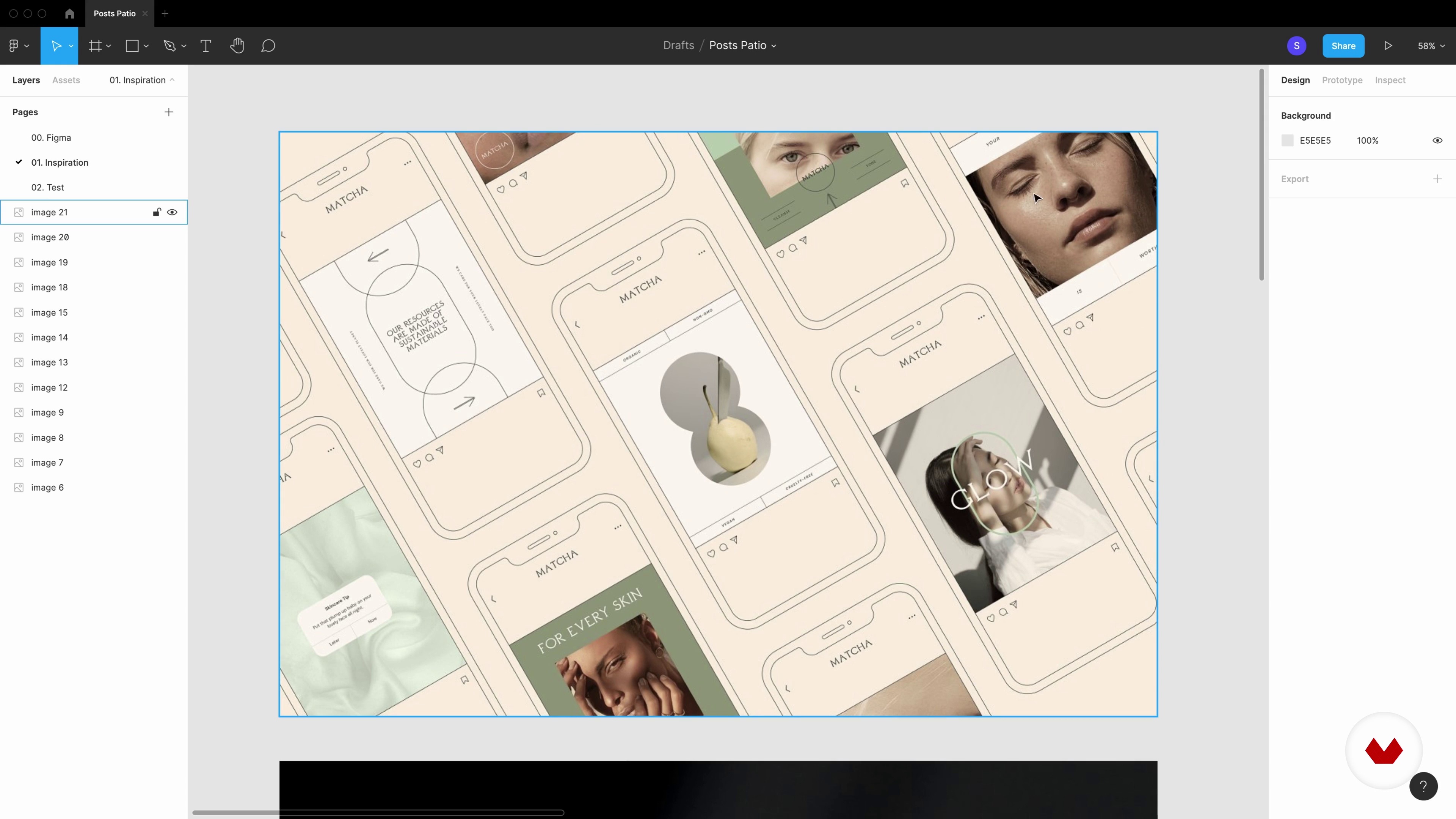Hide image 21 layer with eye icon
Viewport: 1456px width, 819px height.
pyautogui.click(x=173, y=212)
